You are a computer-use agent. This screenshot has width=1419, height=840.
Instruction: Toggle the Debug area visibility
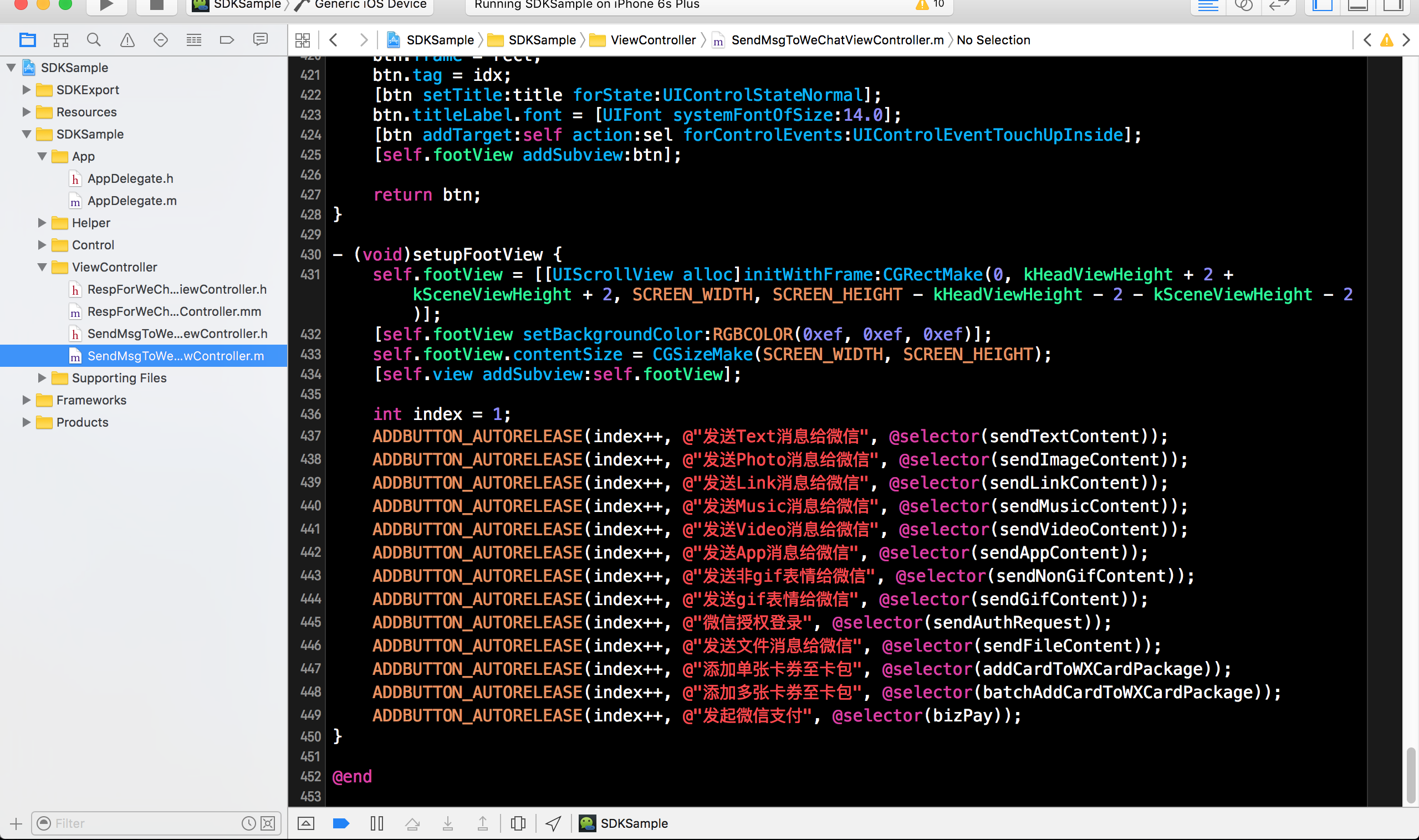coord(1358,6)
